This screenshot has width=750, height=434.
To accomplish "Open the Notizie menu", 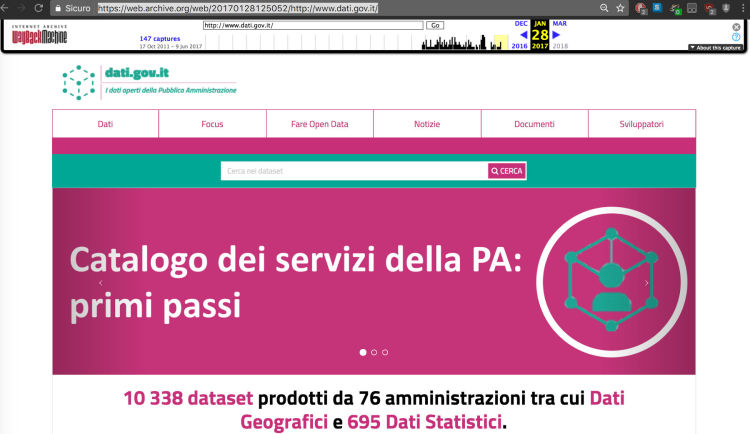I will pos(427,124).
